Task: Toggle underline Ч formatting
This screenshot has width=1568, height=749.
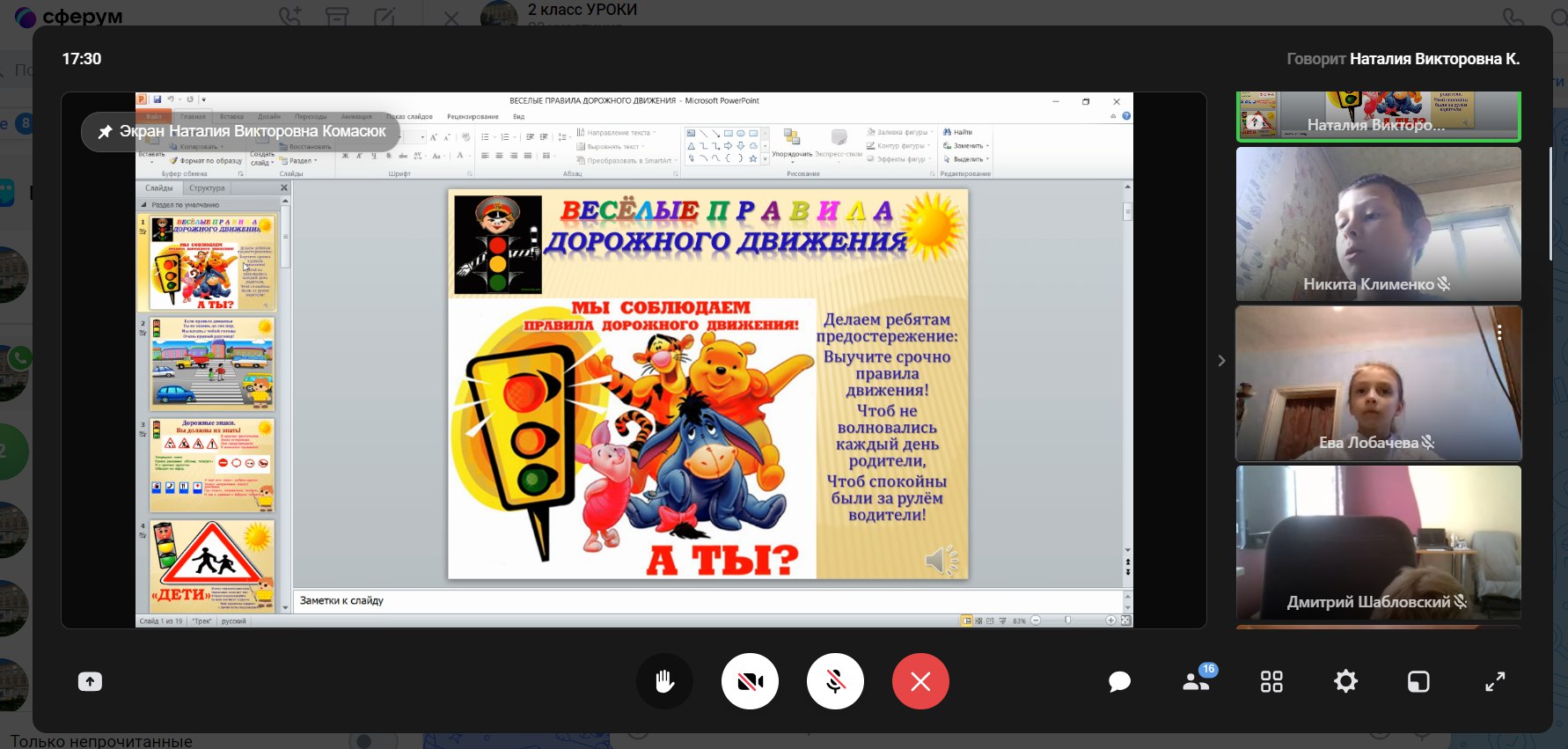Action: (x=374, y=156)
